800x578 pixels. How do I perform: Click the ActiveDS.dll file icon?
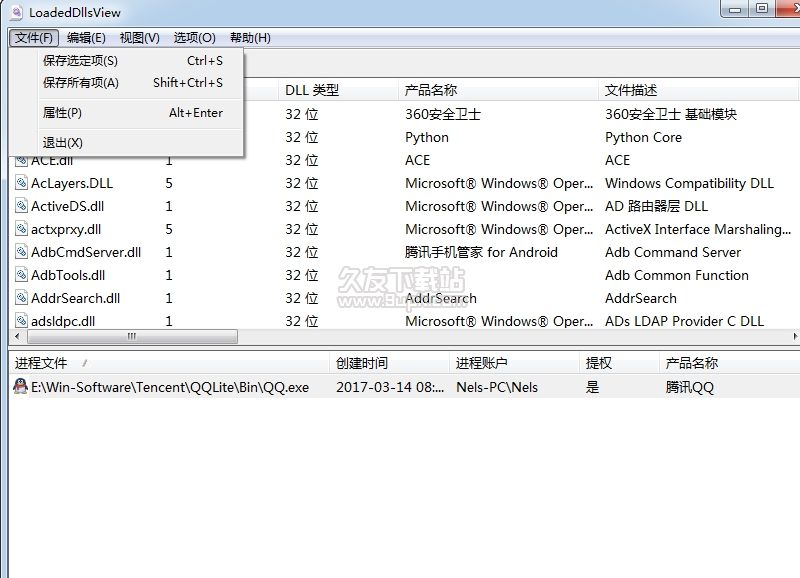tap(21, 206)
